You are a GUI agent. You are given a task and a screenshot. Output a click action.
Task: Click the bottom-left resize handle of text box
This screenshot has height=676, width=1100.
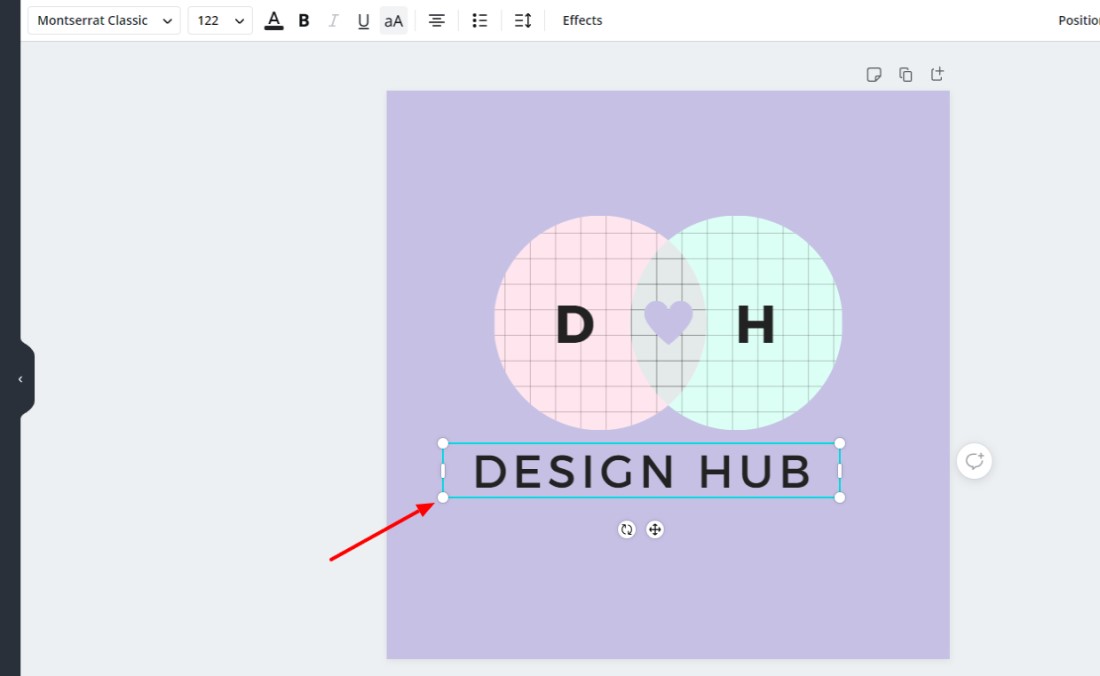[x=443, y=498]
